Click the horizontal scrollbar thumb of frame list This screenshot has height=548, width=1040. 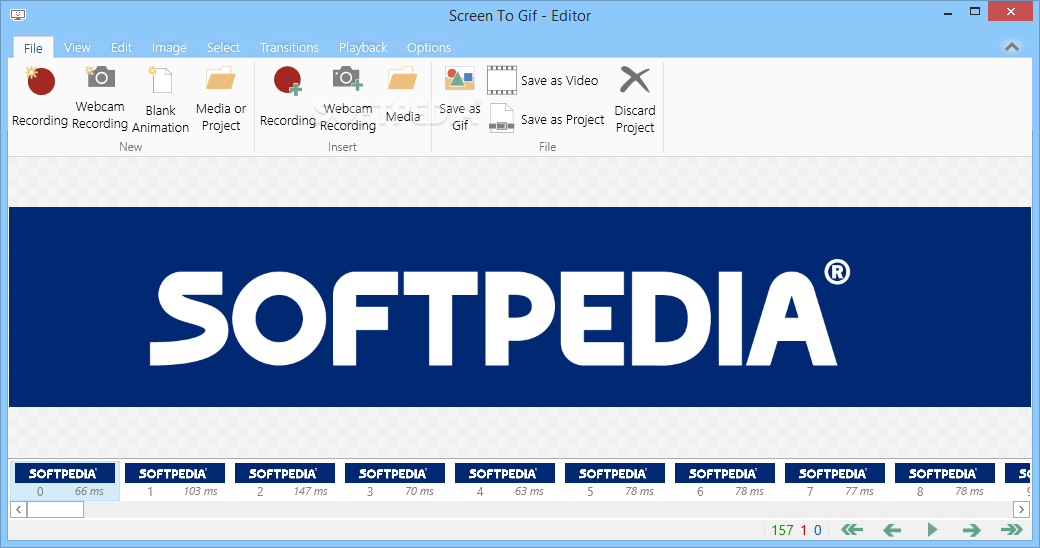tap(56, 510)
